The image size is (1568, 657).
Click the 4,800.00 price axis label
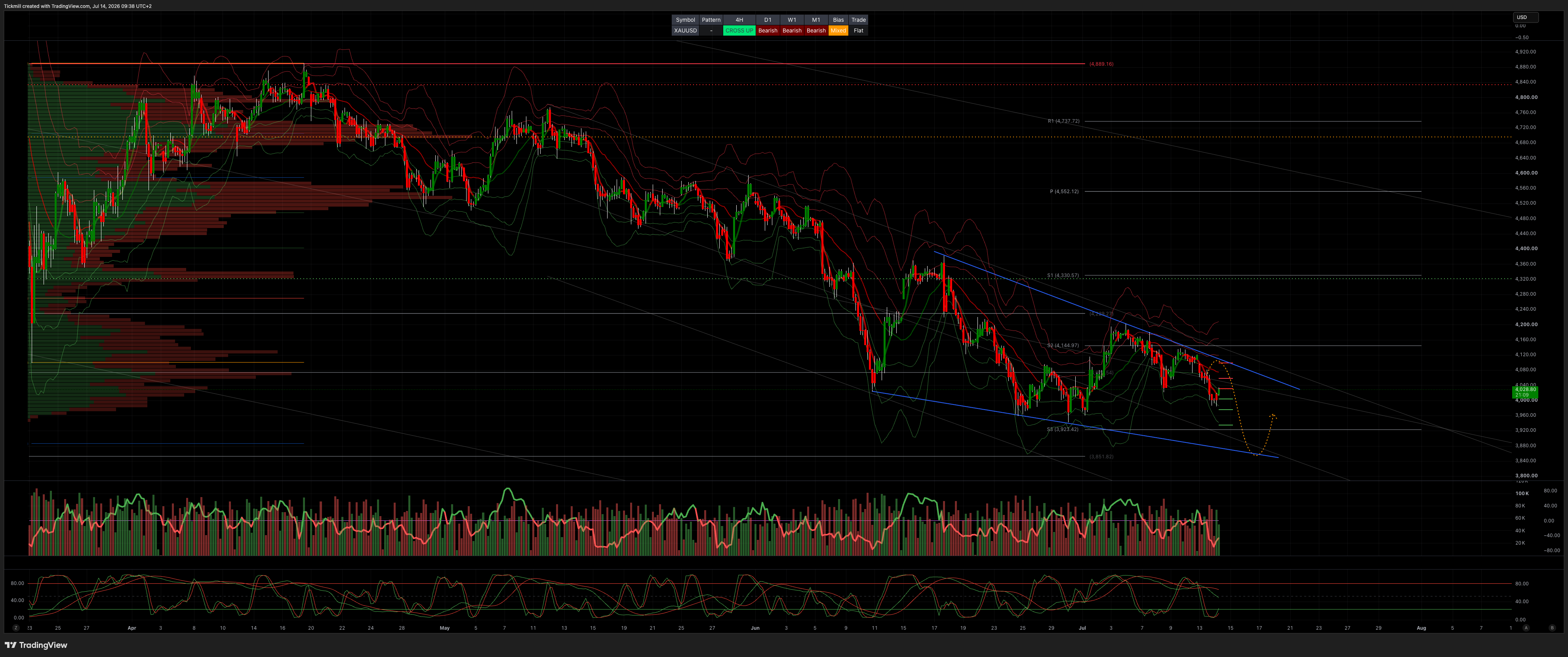pos(1526,97)
